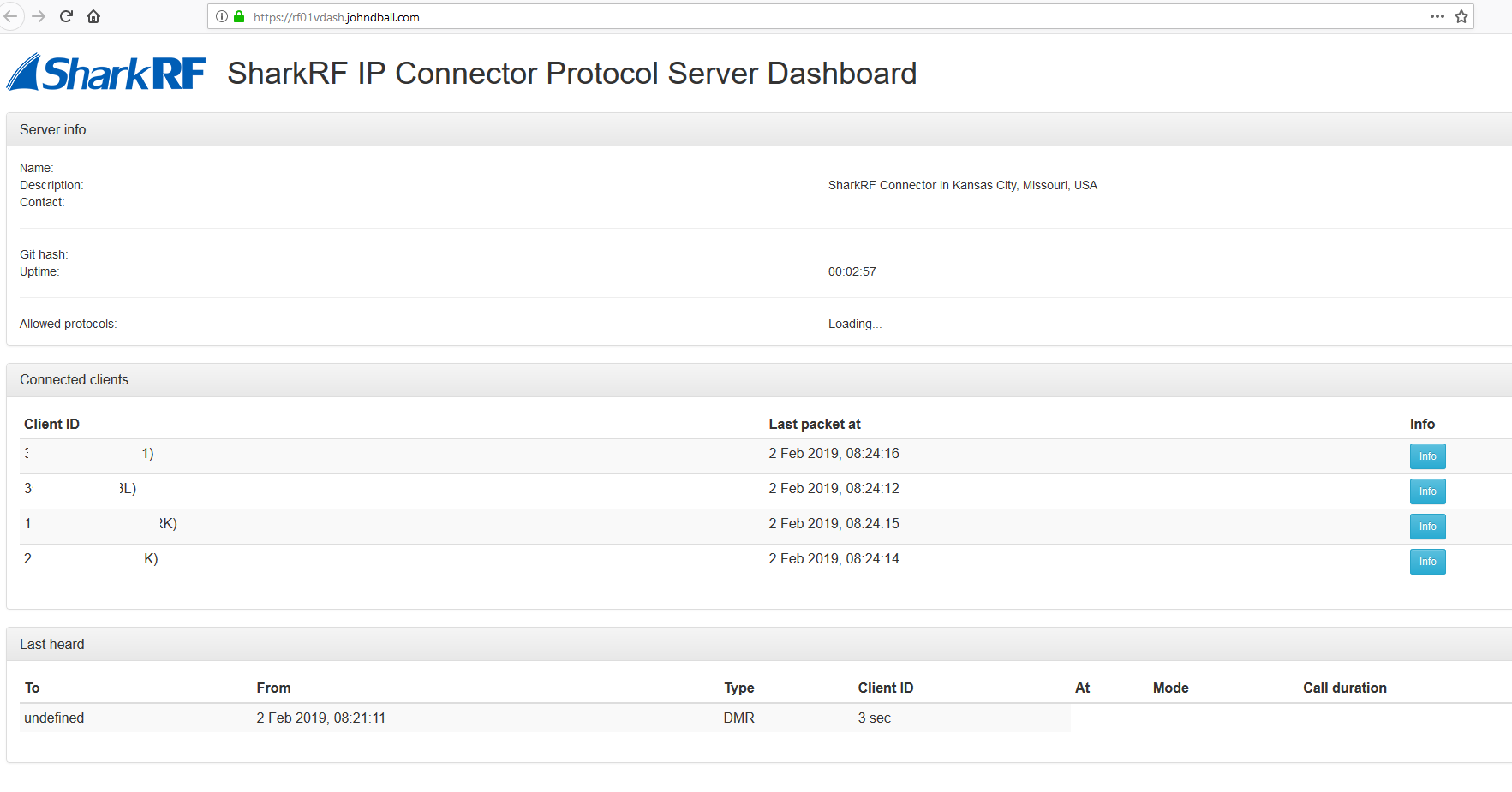This screenshot has height=792, width=1512.
Task: Click timestamp 2 Feb 2019, 08:24:15
Action: click(834, 523)
